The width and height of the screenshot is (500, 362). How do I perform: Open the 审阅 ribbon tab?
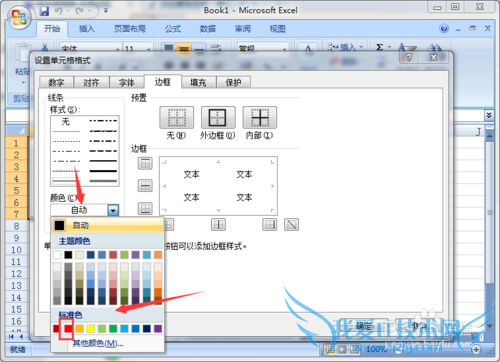pos(243,29)
